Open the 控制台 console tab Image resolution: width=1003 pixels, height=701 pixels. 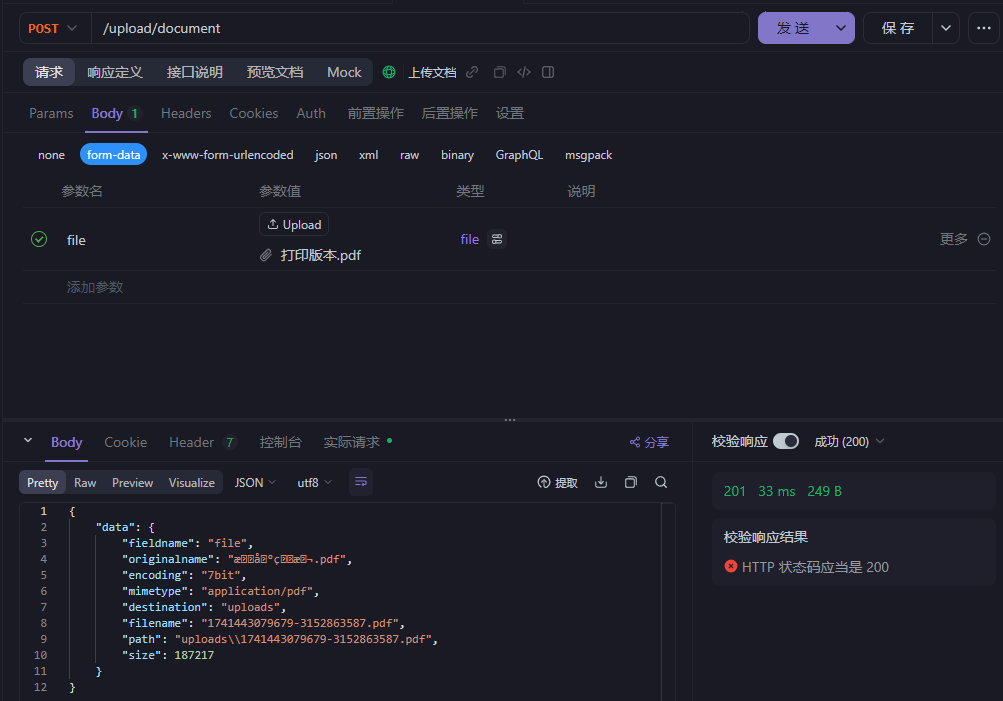280,442
